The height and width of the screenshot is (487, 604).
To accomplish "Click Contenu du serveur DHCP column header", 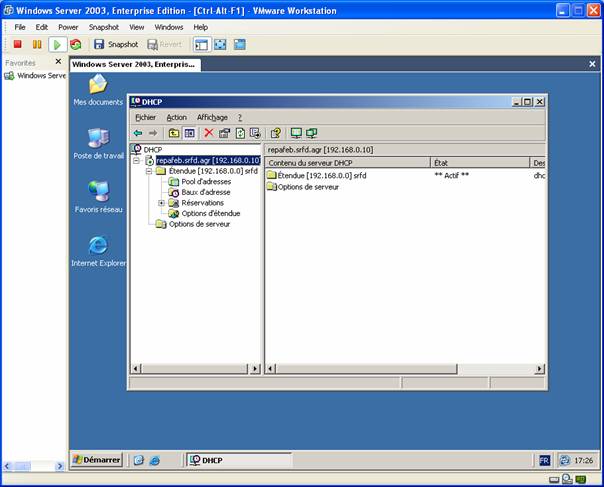I will click(x=348, y=163).
